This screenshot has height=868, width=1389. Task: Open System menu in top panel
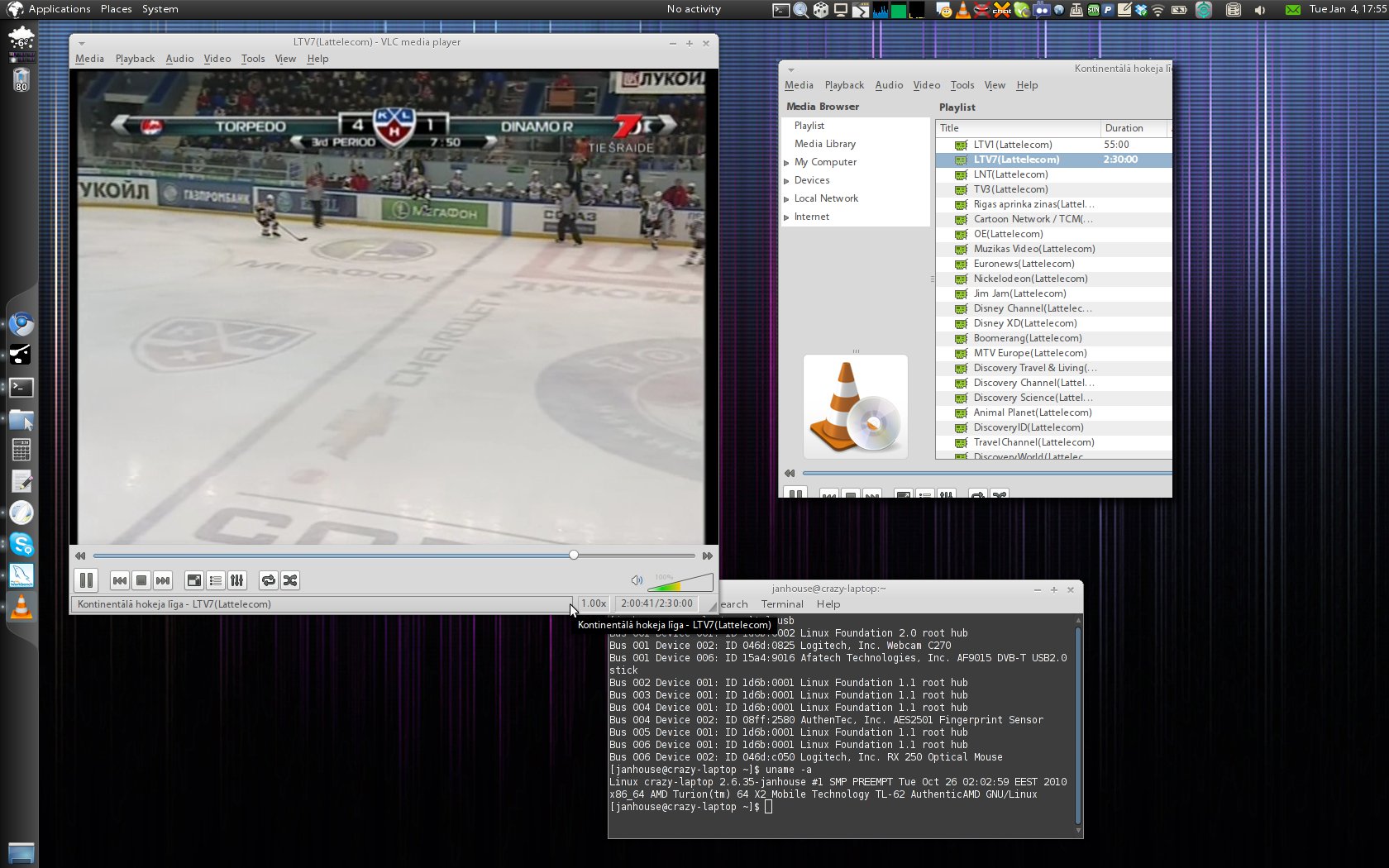tap(160, 9)
